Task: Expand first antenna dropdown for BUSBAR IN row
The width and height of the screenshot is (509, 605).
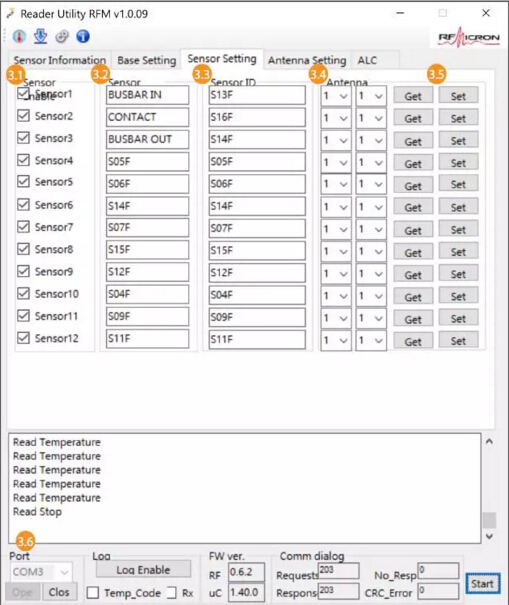Action: pyautogui.click(x=336, y=96)
